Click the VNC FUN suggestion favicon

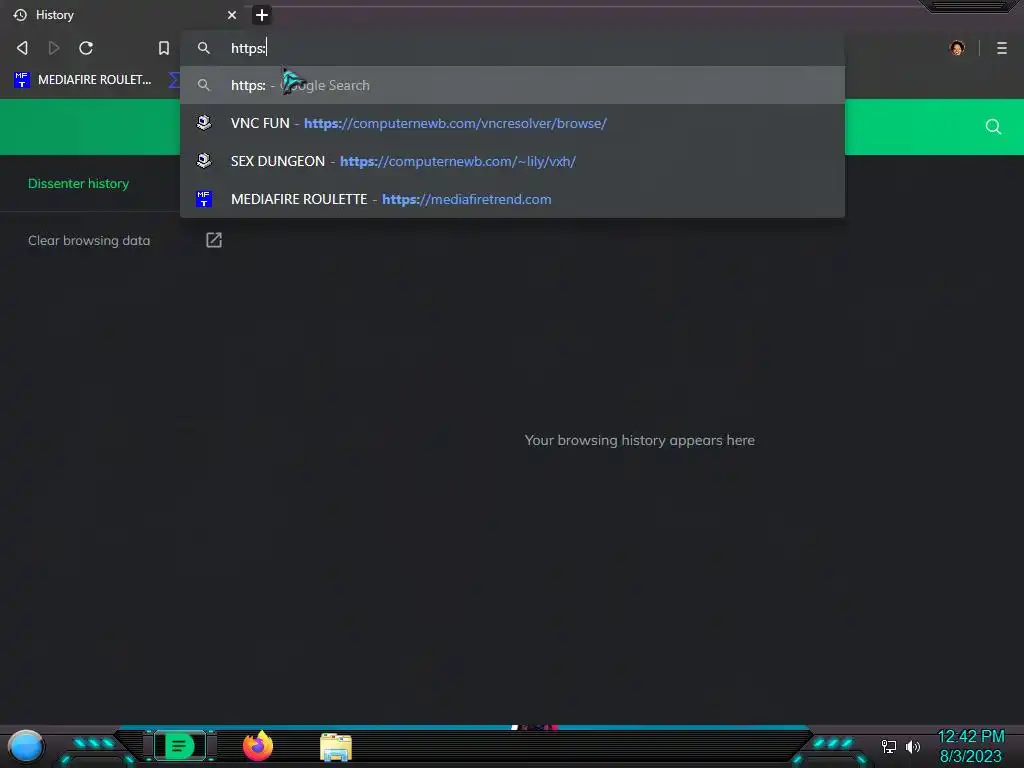(204, 123)
